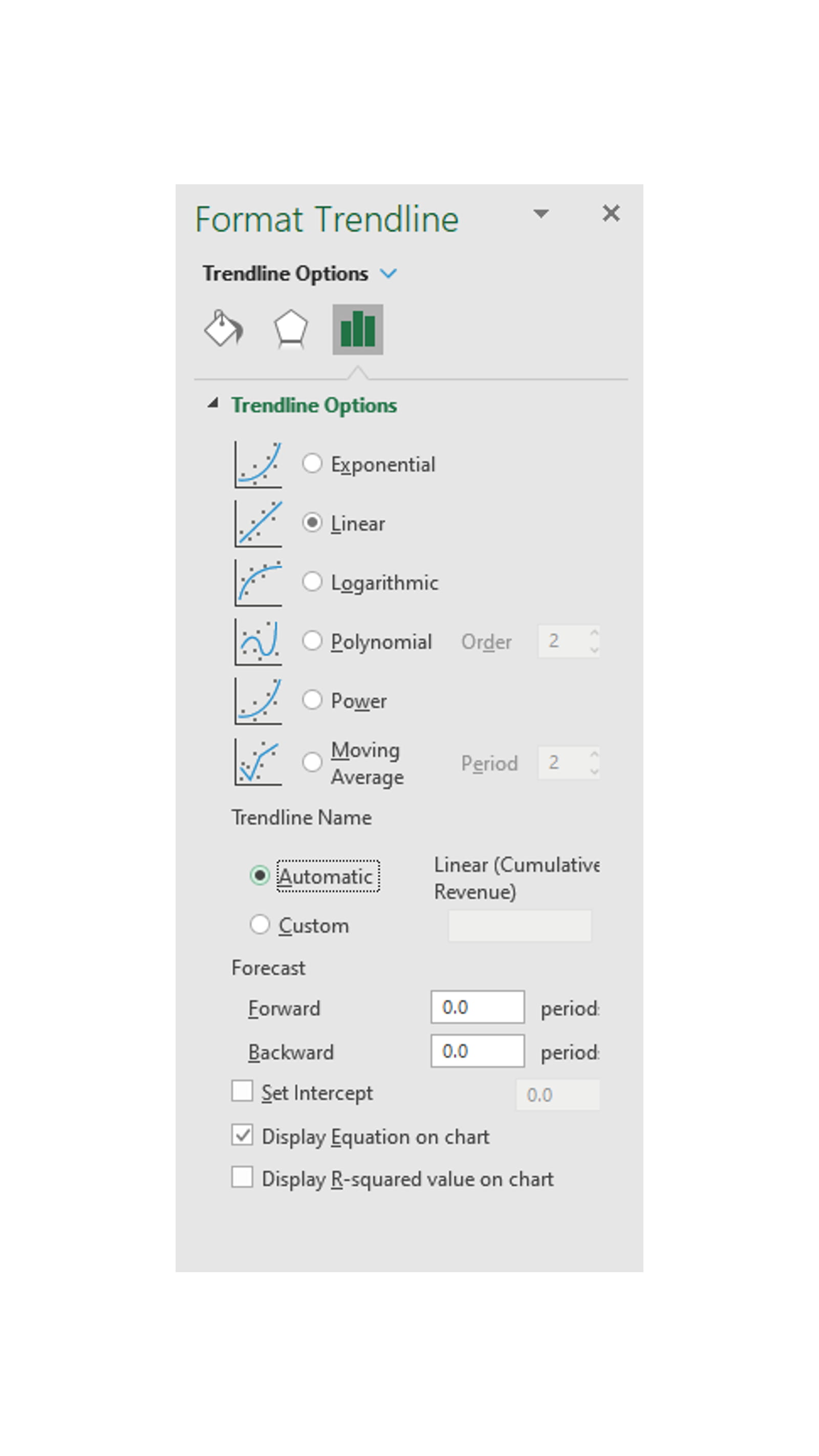Viewport: 819px width, 1456px height.
Task: Choose the Power trendline radio option
Action: (x=312, y=700)
